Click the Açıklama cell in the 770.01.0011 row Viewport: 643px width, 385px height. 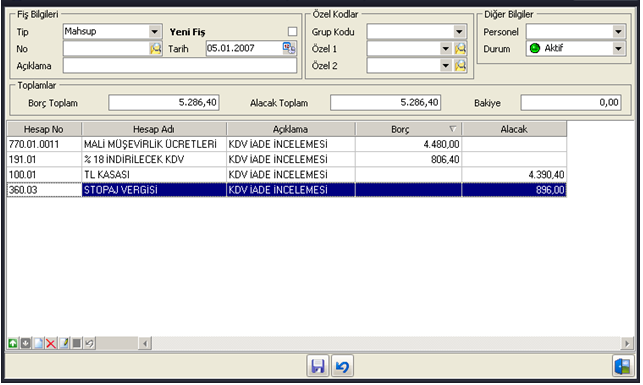pyautogui.click(x=291, y=144)
